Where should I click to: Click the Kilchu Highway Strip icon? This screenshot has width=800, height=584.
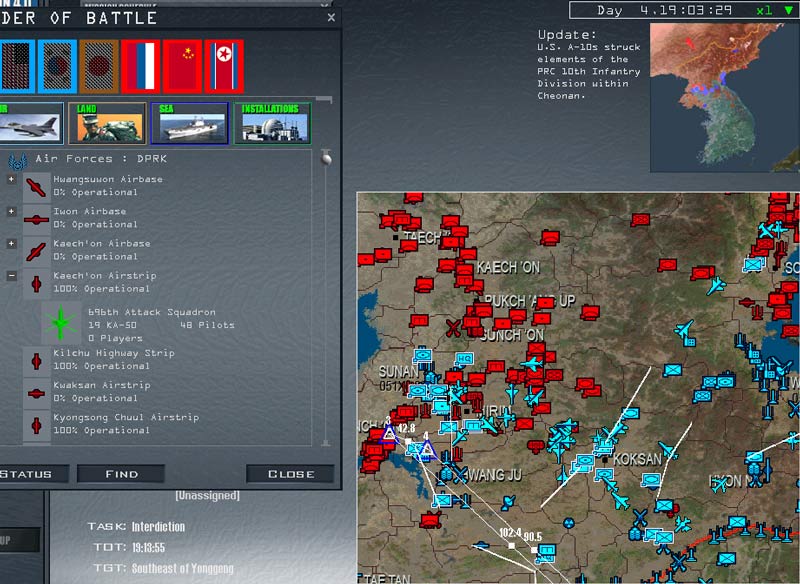pos(36,361)
